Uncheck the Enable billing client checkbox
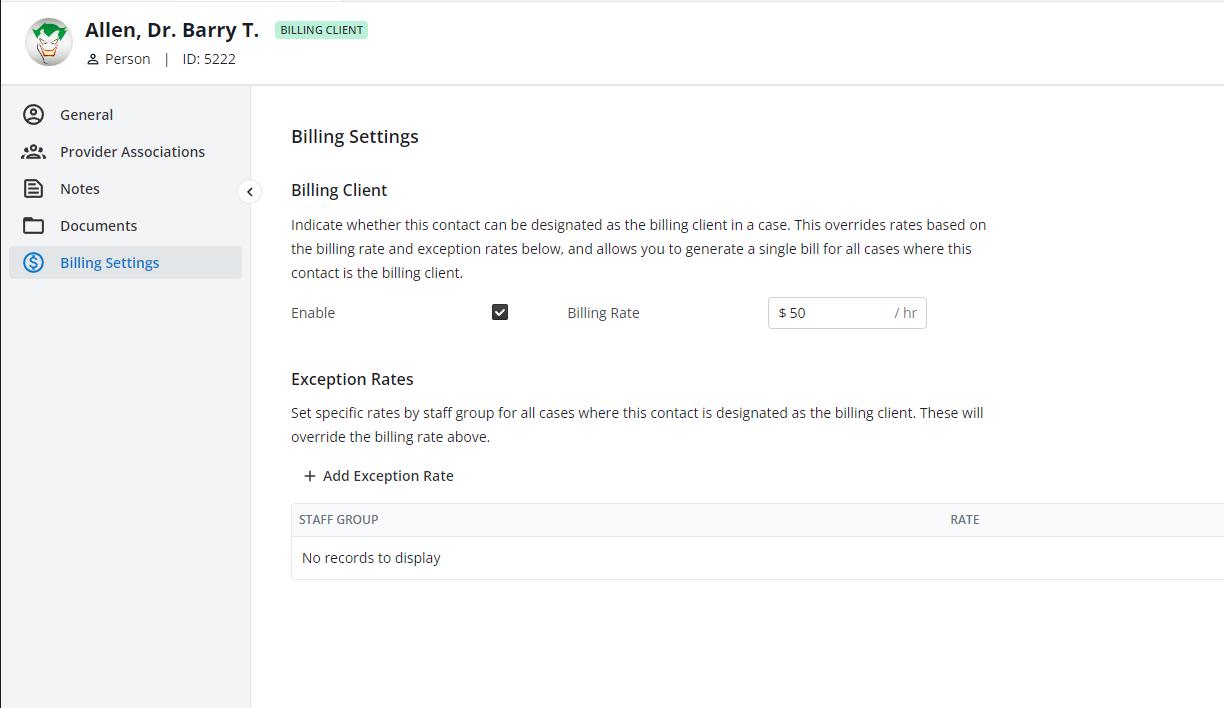This screenshot has height=708, width=1224. click(500, 312)
